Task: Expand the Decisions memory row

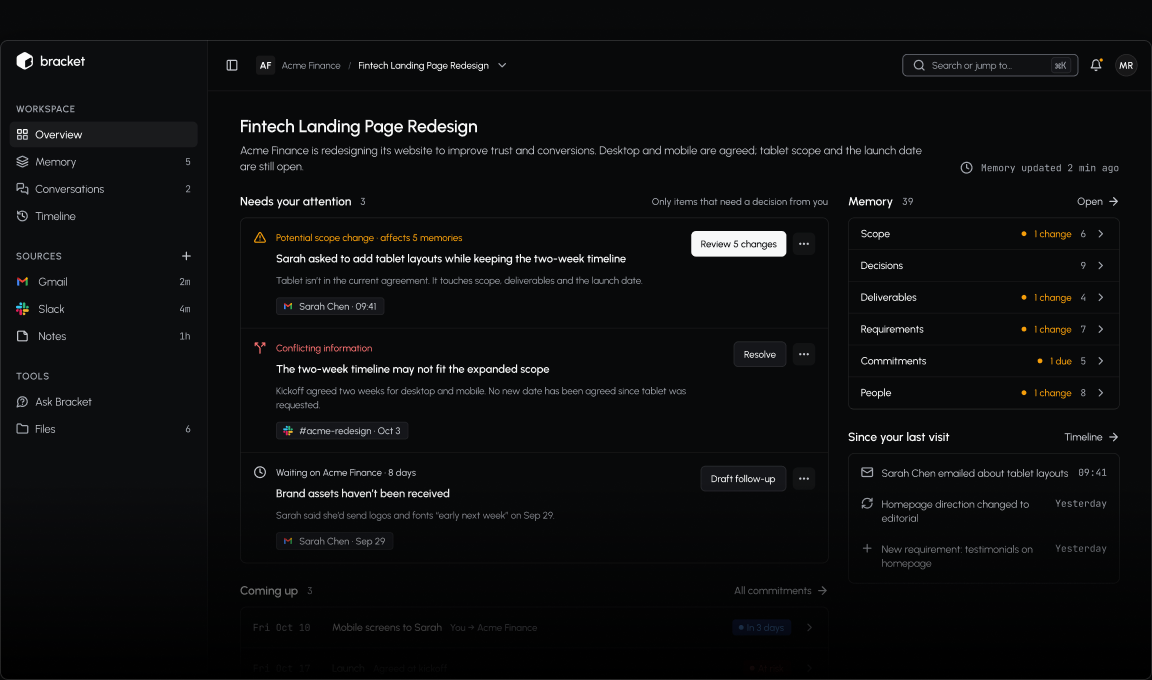Action: (x=984, y=266)
